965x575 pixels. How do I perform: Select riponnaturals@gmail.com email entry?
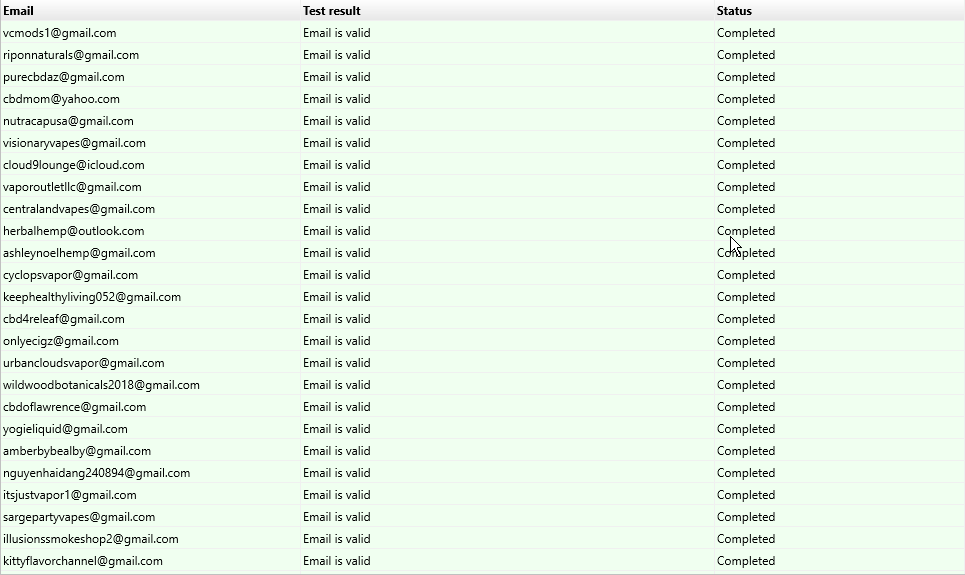[x=71, y=55]
